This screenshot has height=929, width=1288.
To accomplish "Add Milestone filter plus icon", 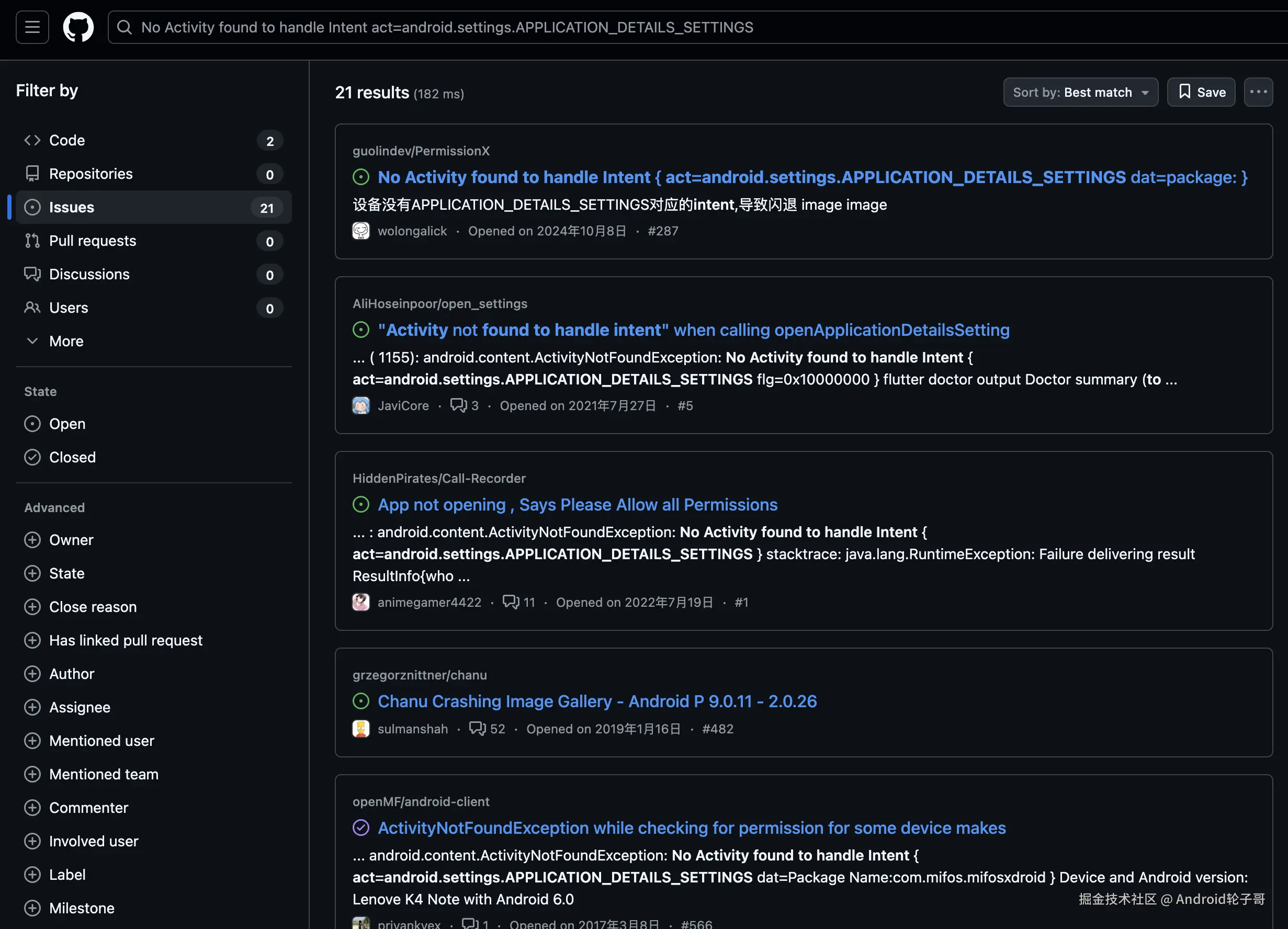I will (32, 908).
